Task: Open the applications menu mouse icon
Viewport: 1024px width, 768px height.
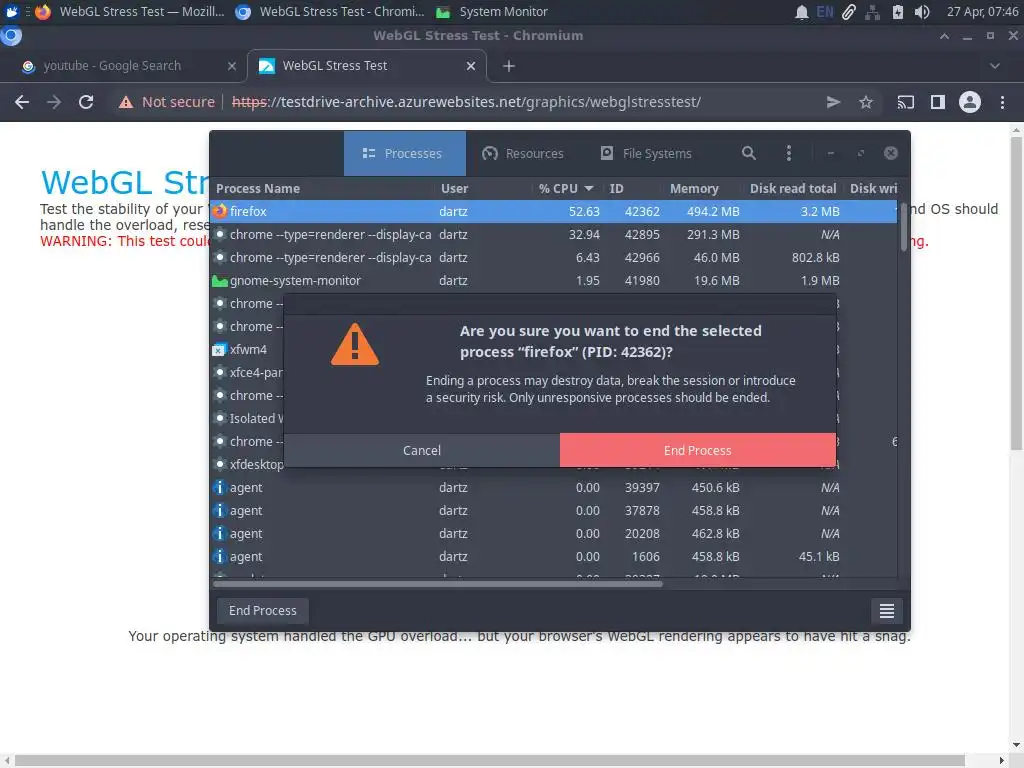Action: coord(12,12)
